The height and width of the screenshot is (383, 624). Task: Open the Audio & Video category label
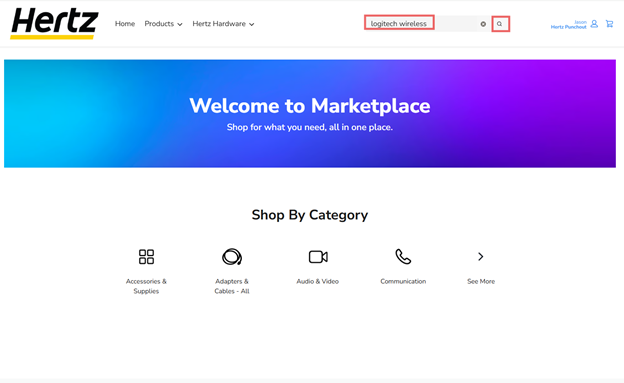[x=318, y=281]
